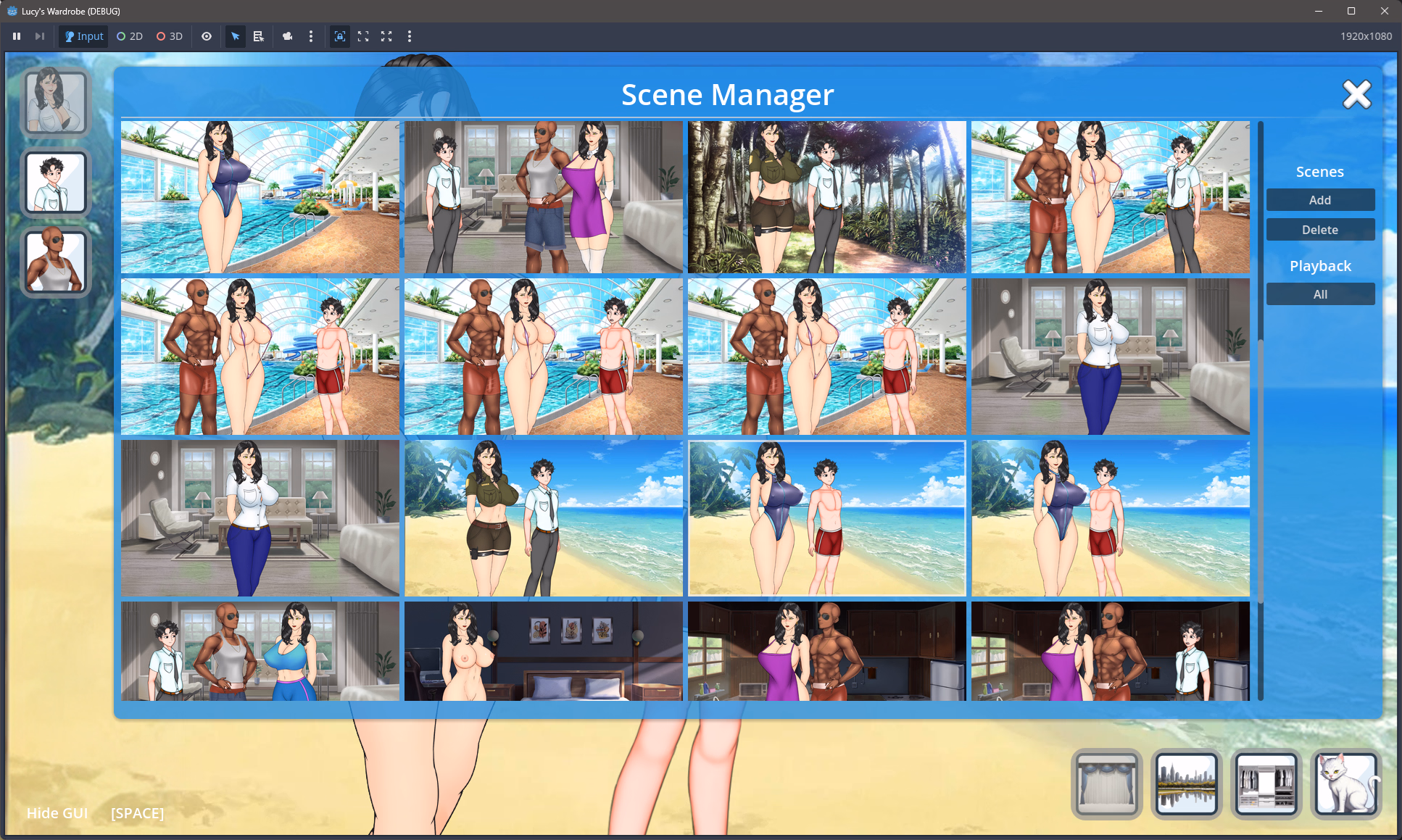Open the rightmost toolbar three-dot menu
Viewport: 1402px width, 840px height.
[410, 36]
